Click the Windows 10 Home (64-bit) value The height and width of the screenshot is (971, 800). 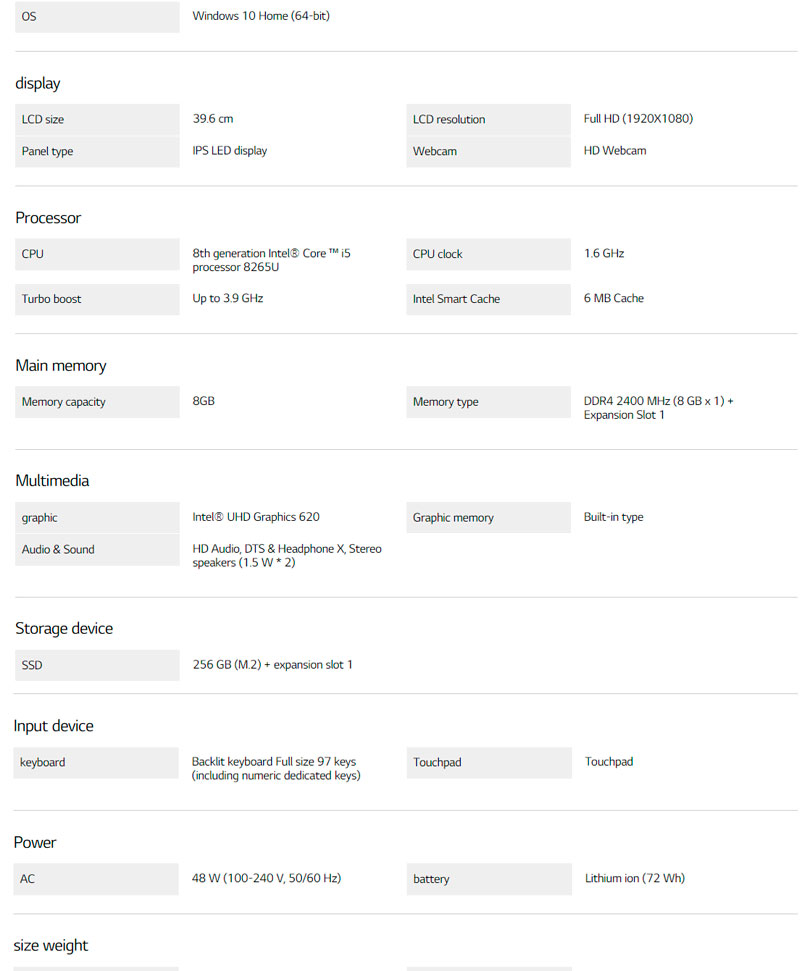261,16
